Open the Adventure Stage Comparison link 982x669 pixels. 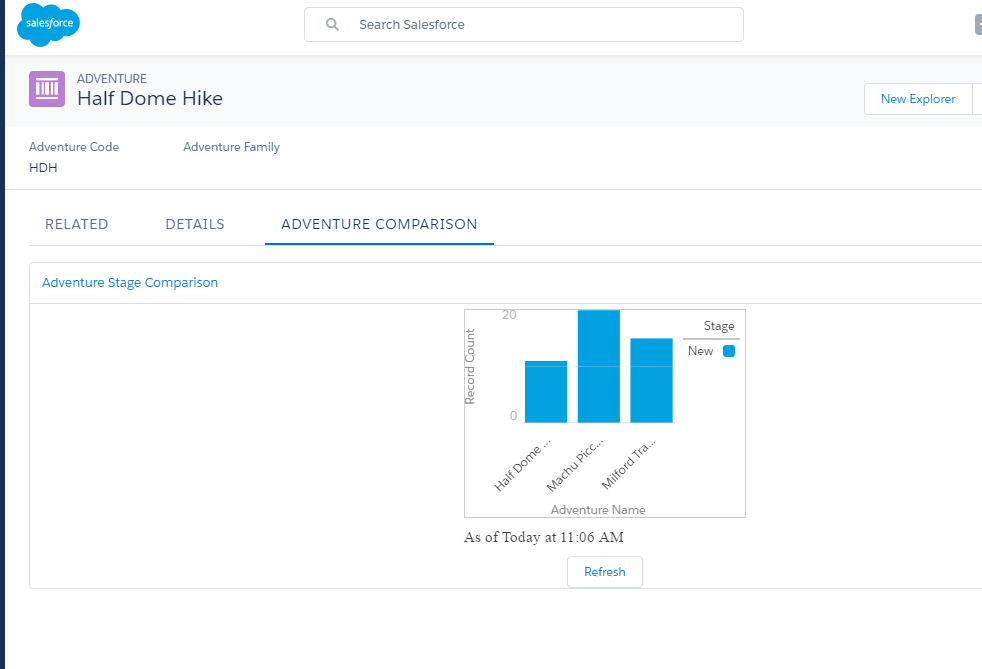pos(130,283)
